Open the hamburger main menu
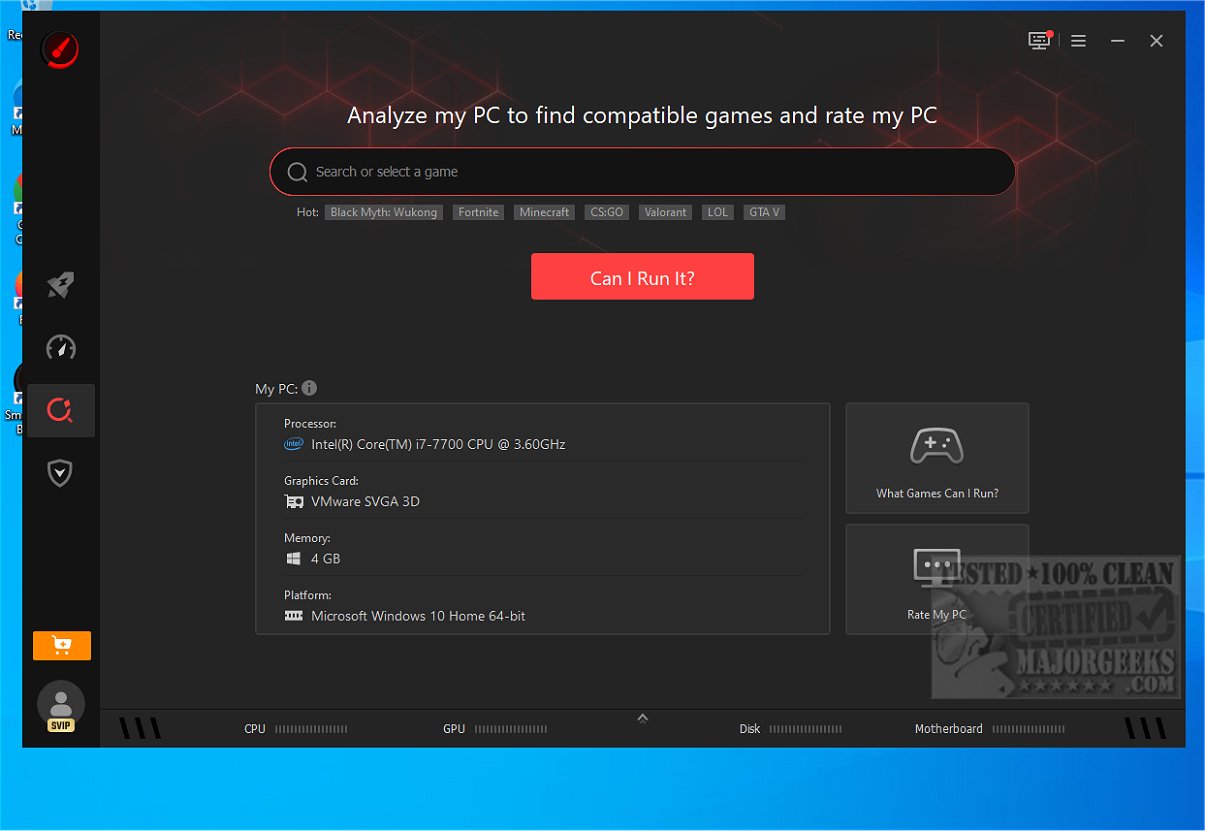Viewport: 1205px width, 831px height. tap(1078, 41)
